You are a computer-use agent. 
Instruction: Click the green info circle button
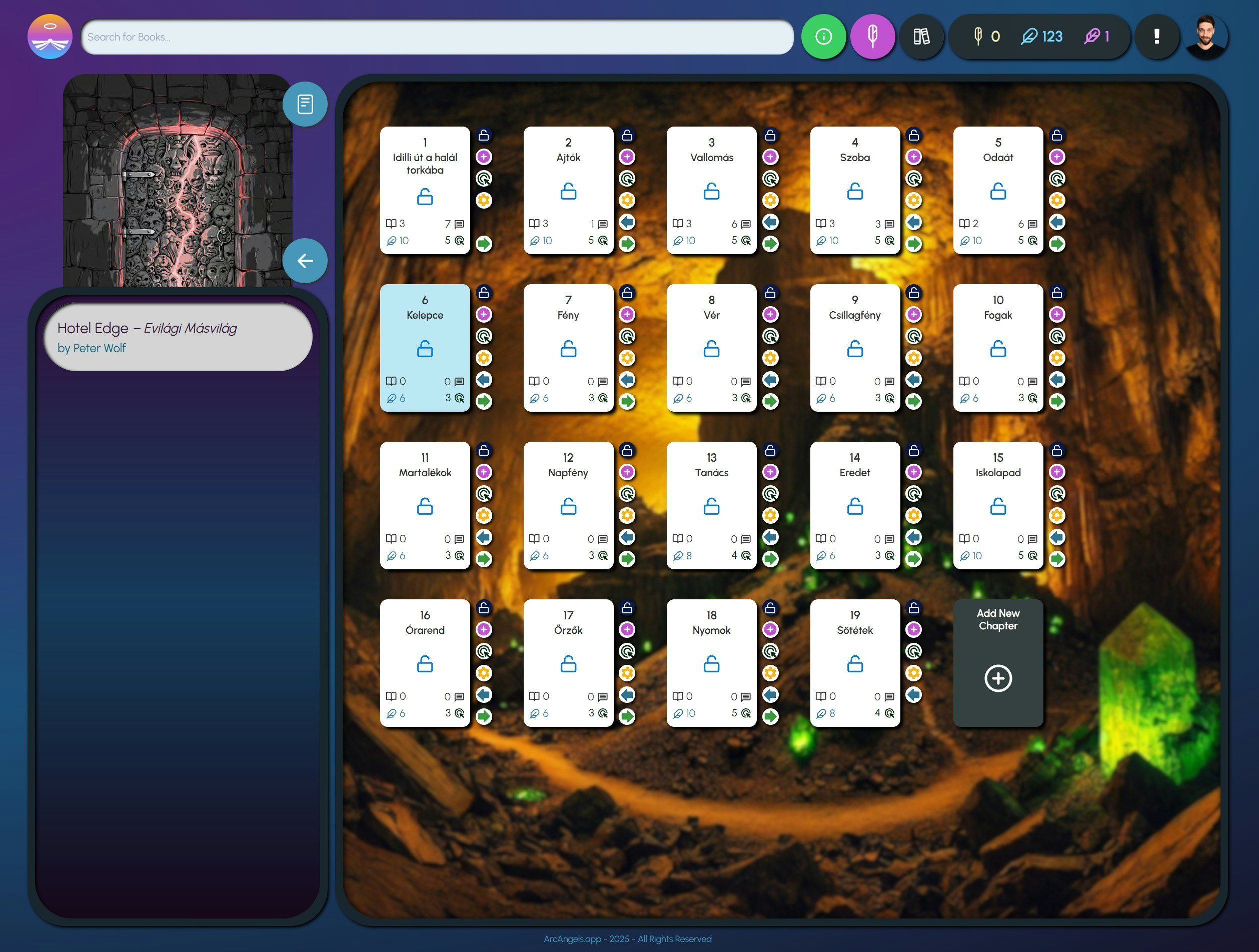click(x=823, y=37)
